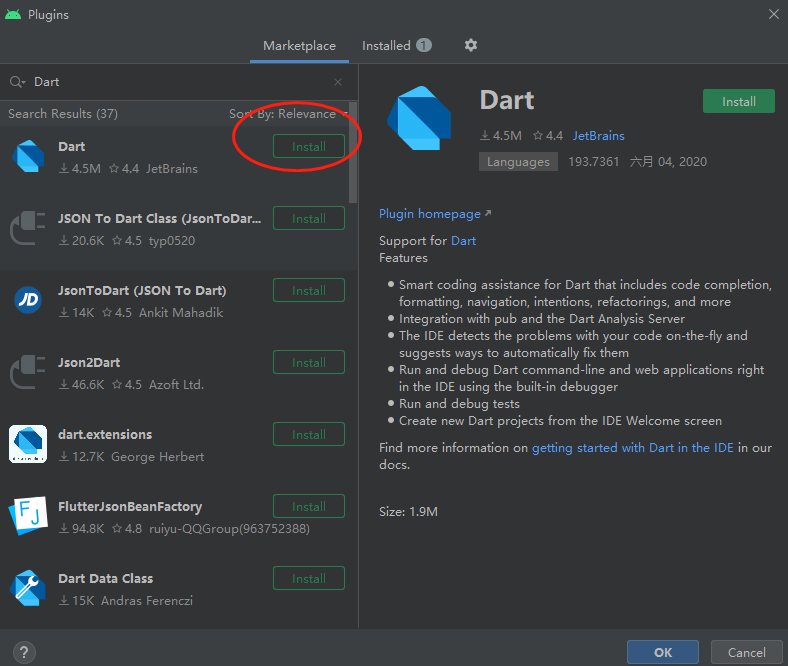Select the dart.extensions plugin title
Image resolution: width=788 pixels, height=666 pixels.
(x=105, y=434)
